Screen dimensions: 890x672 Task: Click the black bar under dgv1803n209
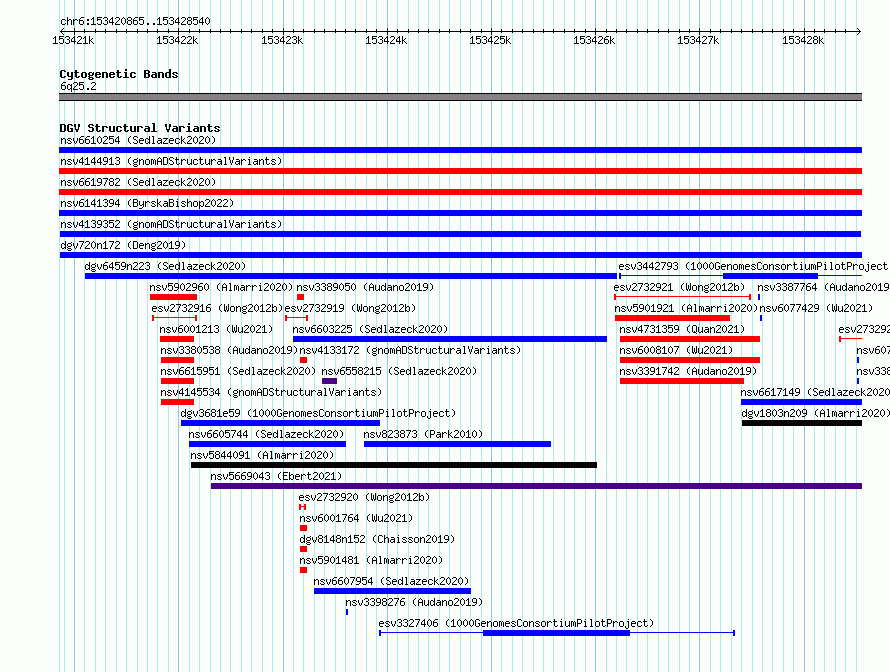coord(801,423)
